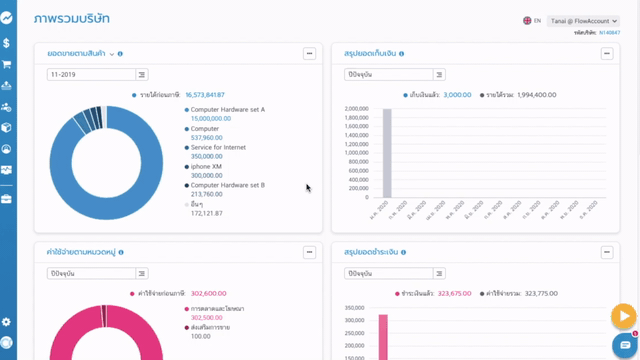The height and width of the screenshot is (360, 640).
Task: Click info icon next to สรุปยอดชำระเงิน
Action: [x=403, y=252]
